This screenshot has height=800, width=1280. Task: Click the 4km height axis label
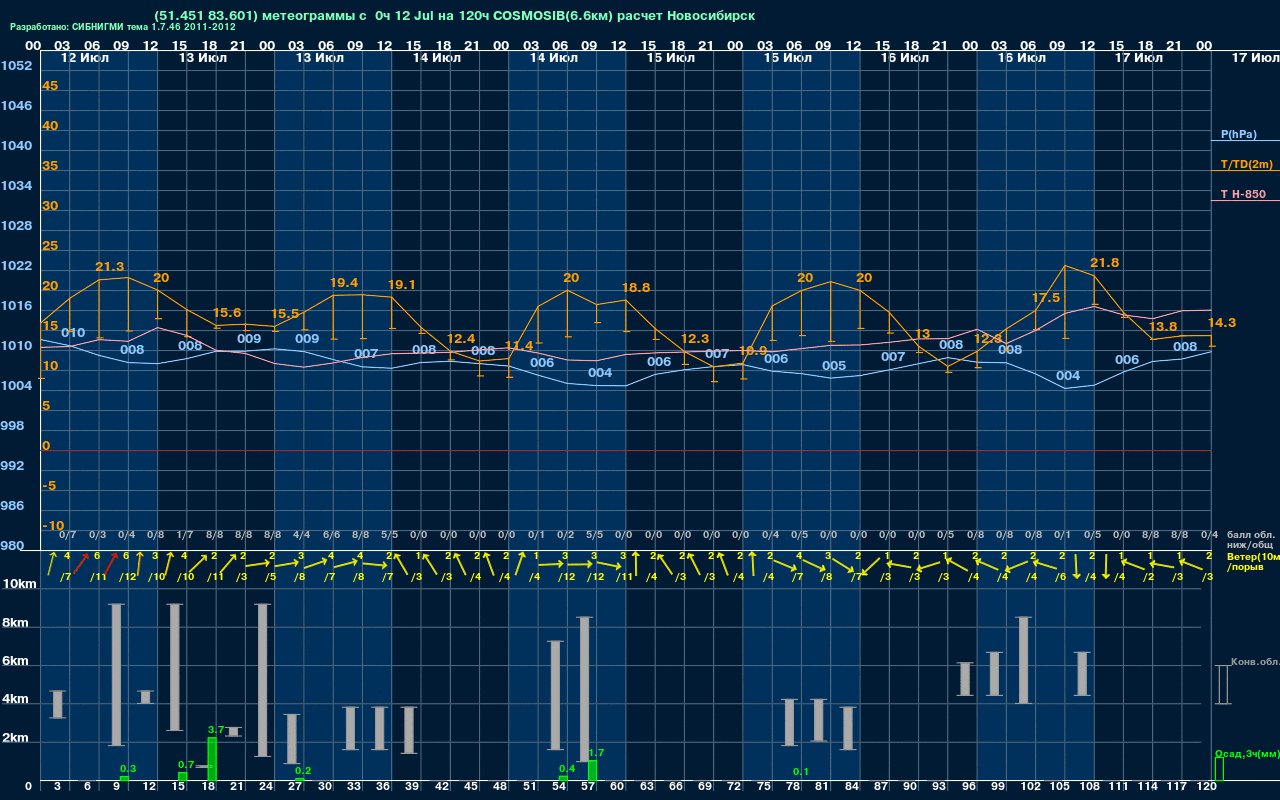point(13,700)
